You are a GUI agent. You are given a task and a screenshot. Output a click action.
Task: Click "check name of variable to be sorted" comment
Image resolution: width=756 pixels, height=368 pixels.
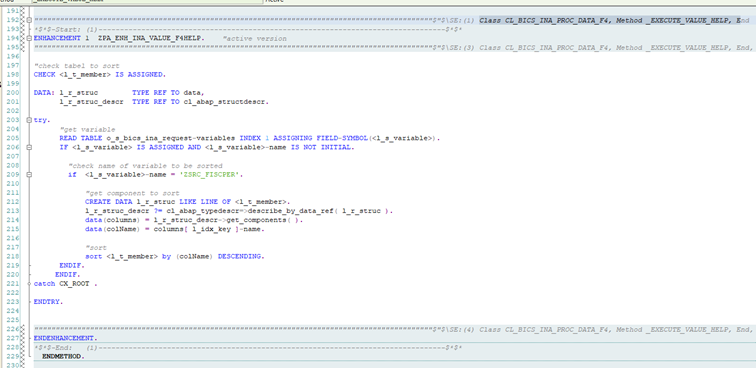click(x=145, y=165)
